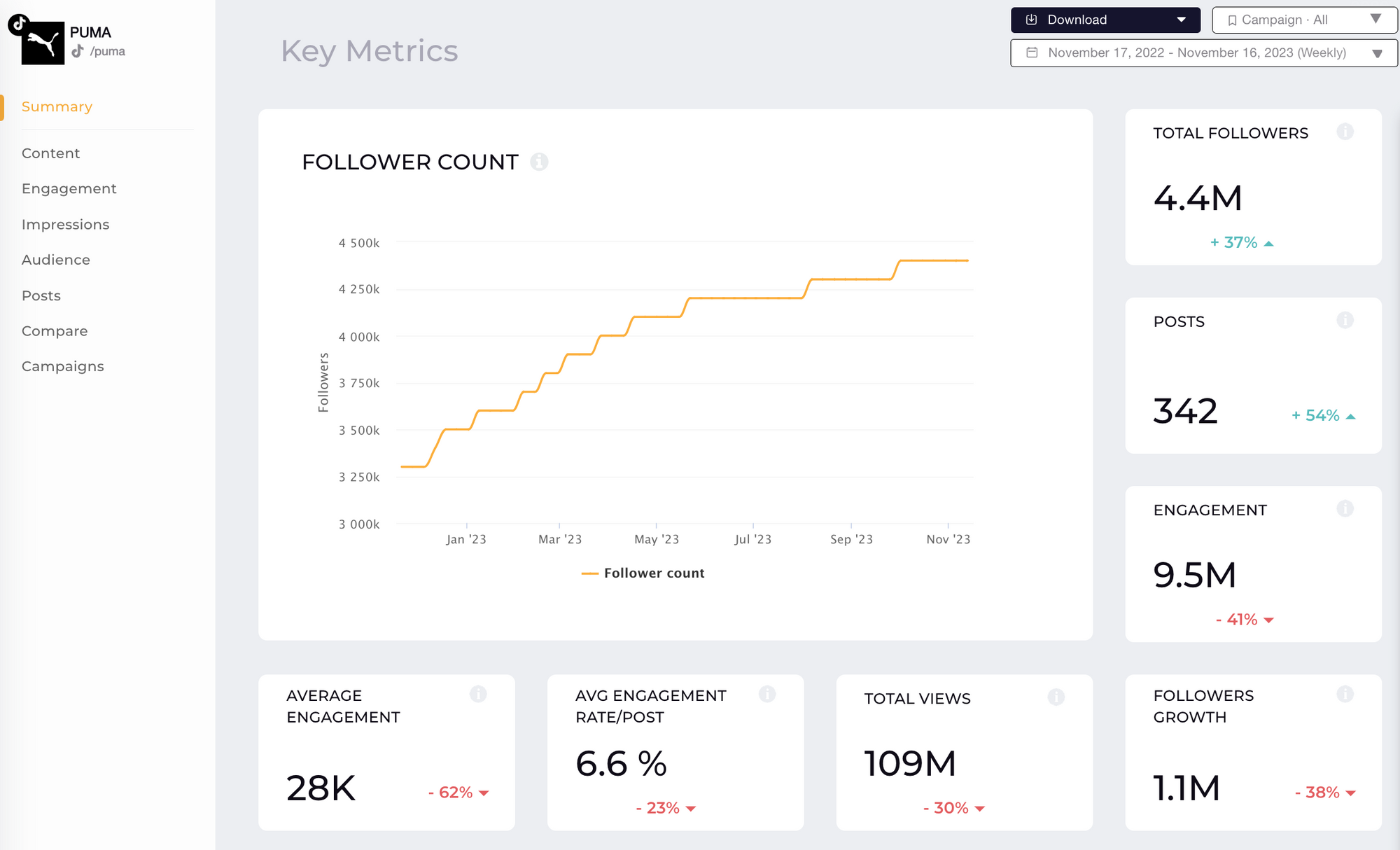Image resolution: width=1400 pixels, height=850 pixels.
Task: Select the Summary tab
Action: pyautogui.click(x=57, y=106)
